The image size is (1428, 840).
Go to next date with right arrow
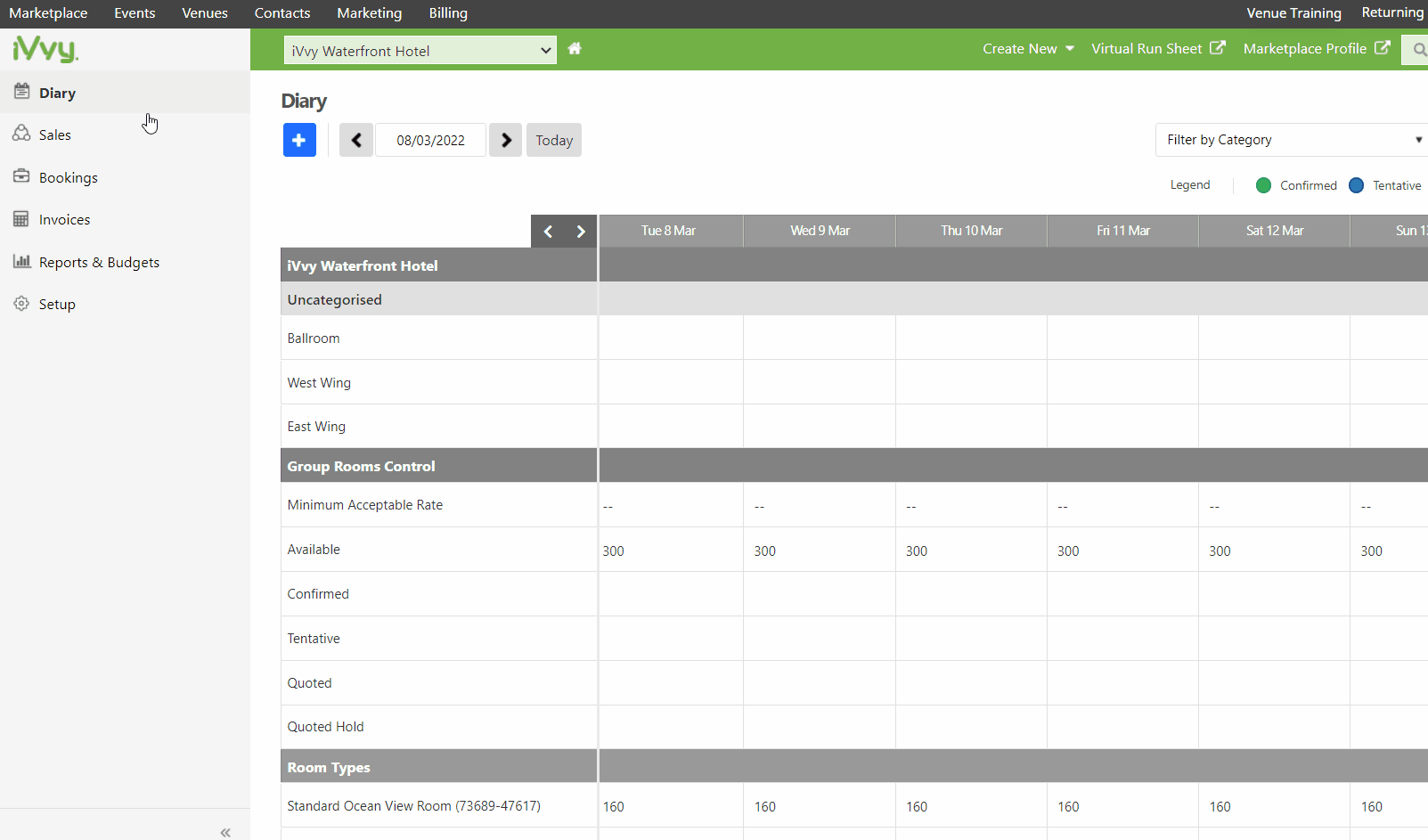[506, 140]
